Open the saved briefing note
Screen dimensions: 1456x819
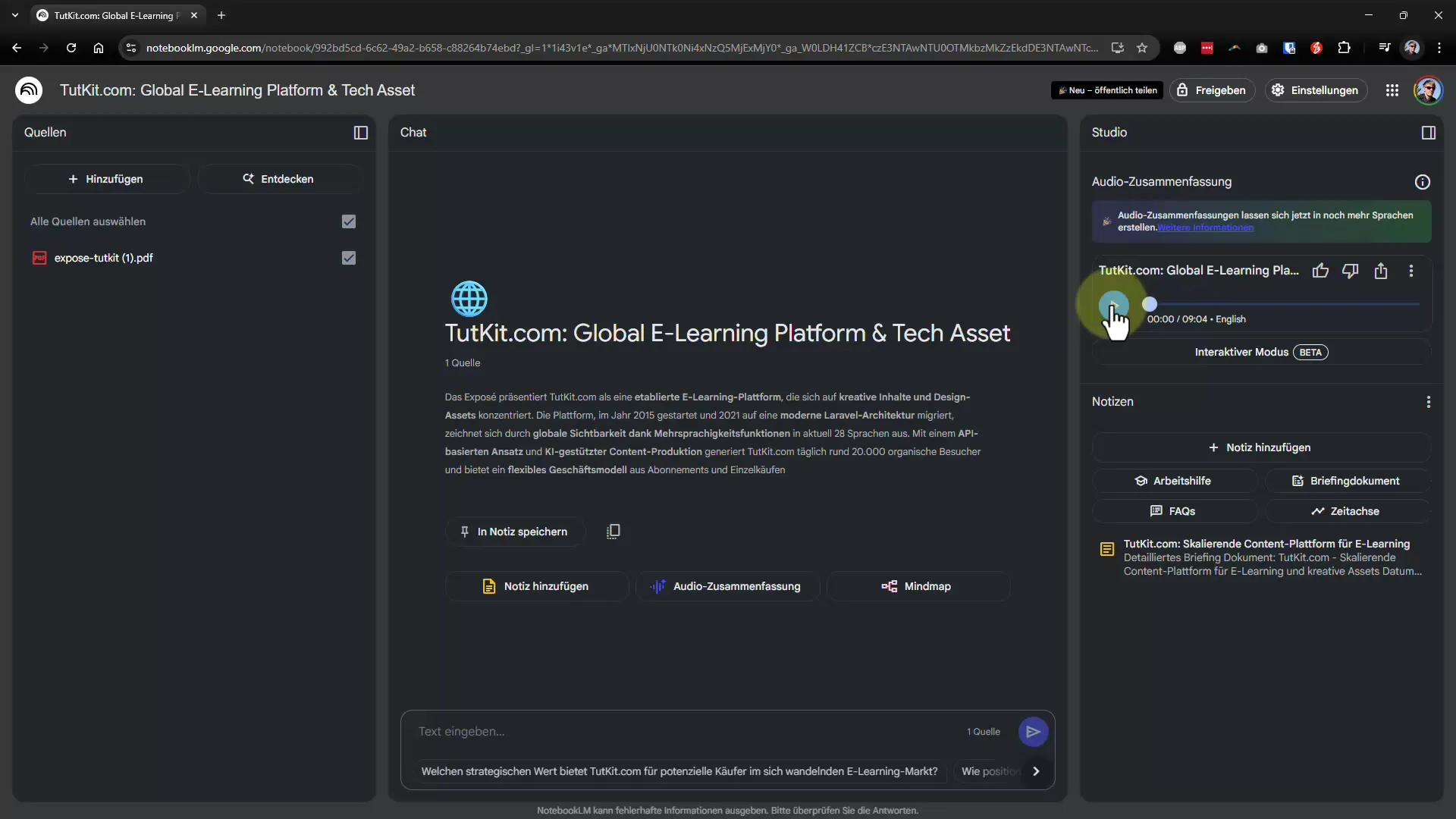coord(1262,557)
